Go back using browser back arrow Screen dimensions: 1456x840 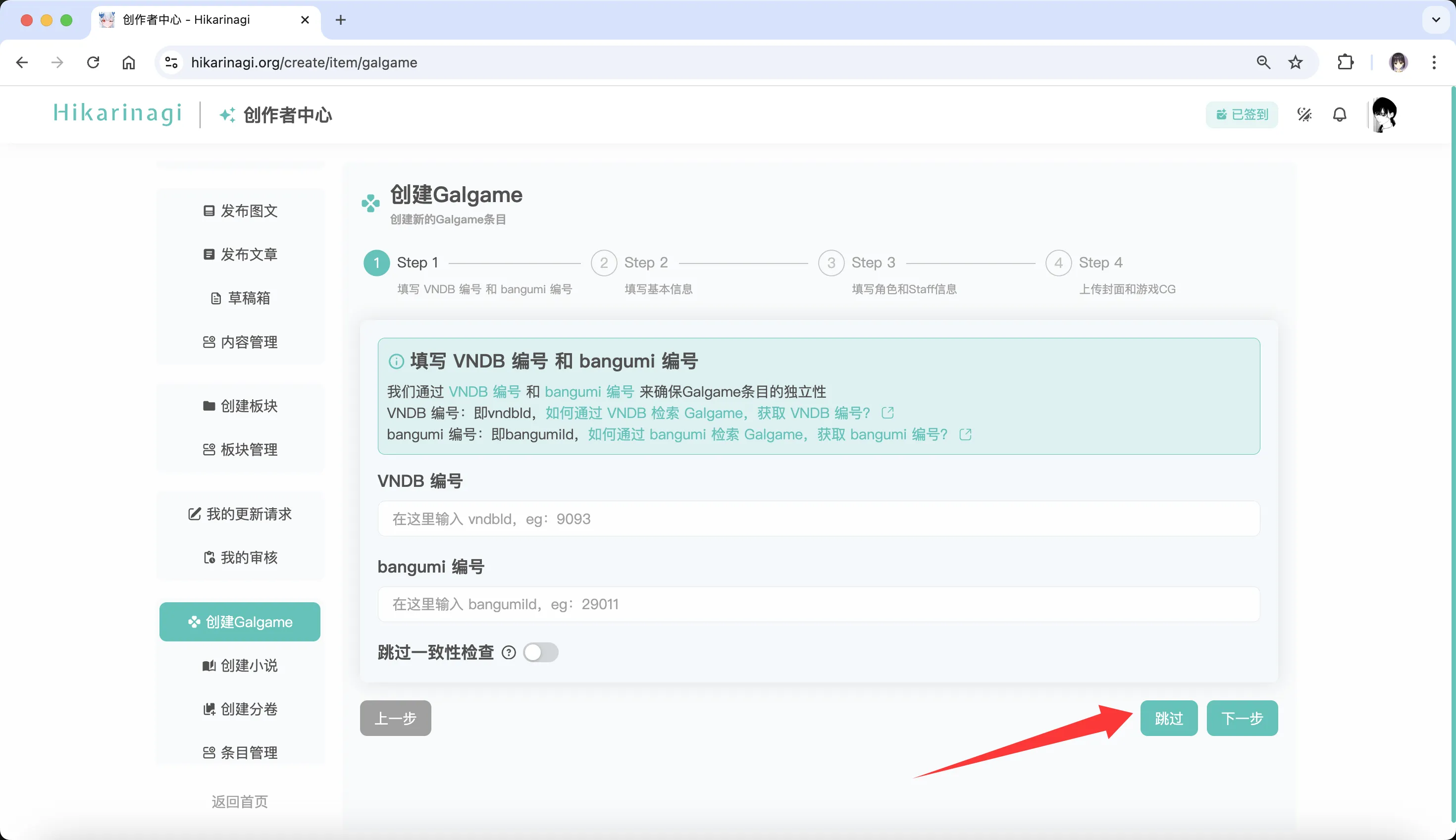click(x=22, y=62)
